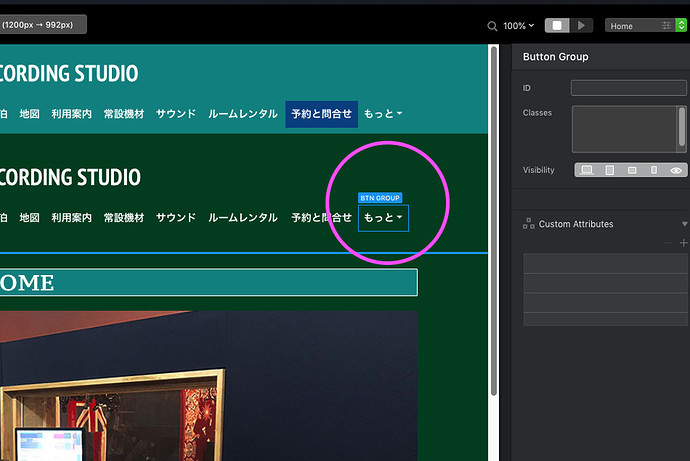The height and width of the screenshot is (461, 690).
Task: Select the studio photo image
Action: click(209, 386)
